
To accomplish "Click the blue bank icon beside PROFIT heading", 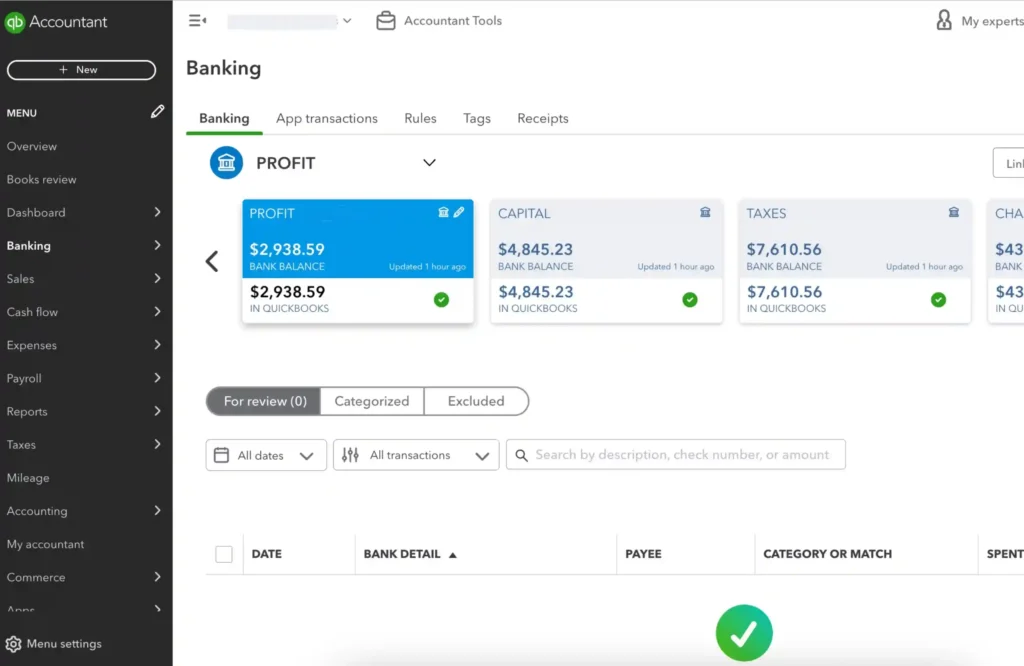I will 226,163.
